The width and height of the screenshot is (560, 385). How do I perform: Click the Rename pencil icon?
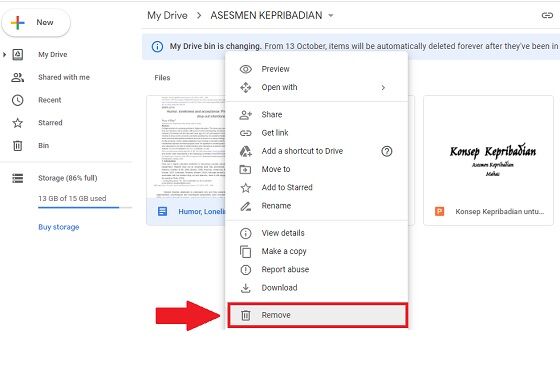point(246,206)
